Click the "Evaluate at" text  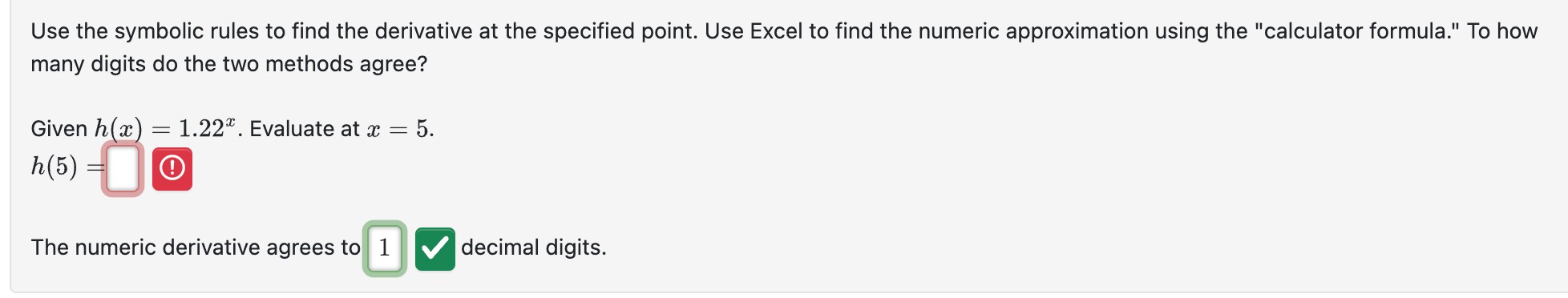coord(305,129)
